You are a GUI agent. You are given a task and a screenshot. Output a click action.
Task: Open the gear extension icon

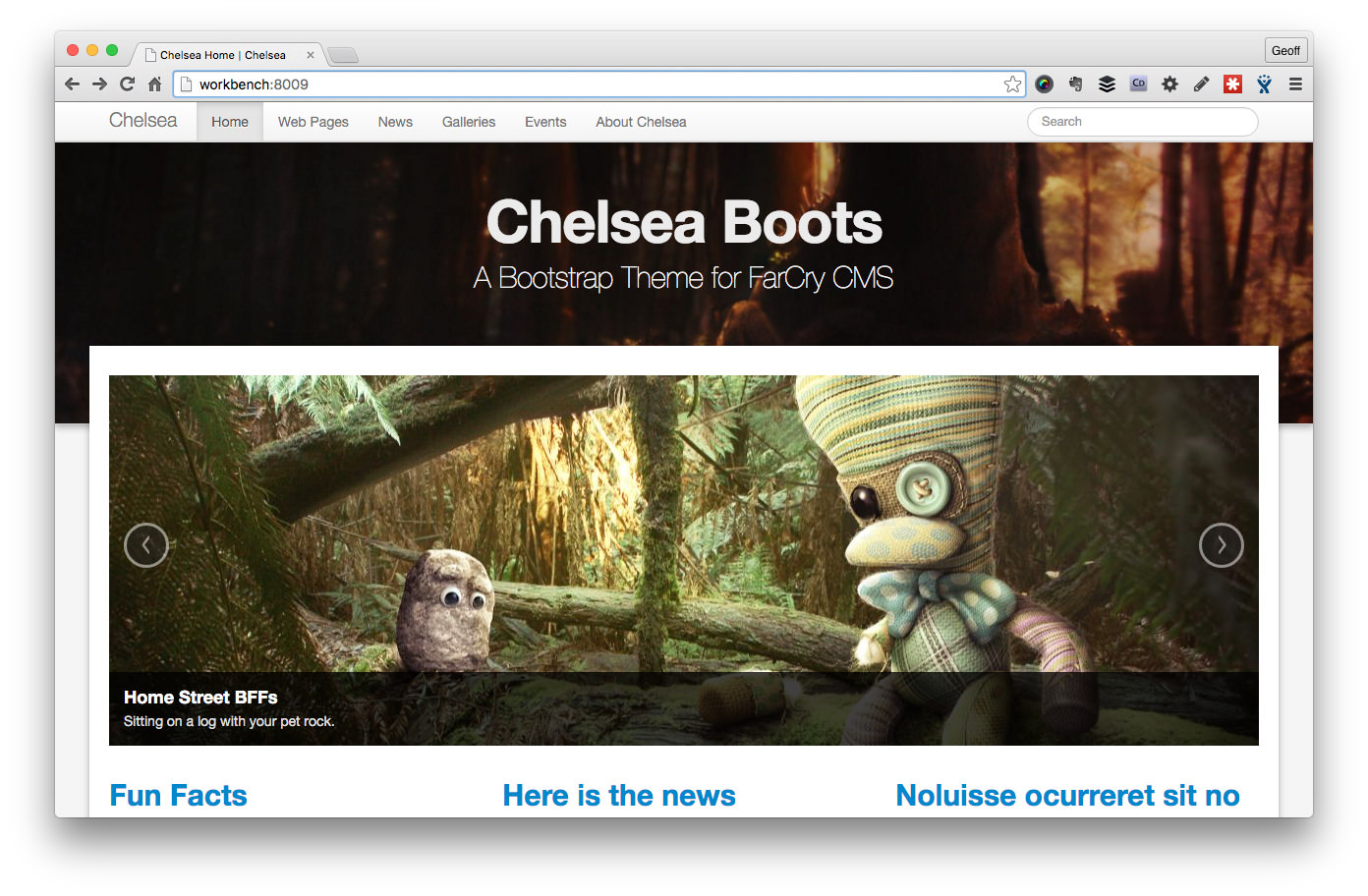[1169, 84]
